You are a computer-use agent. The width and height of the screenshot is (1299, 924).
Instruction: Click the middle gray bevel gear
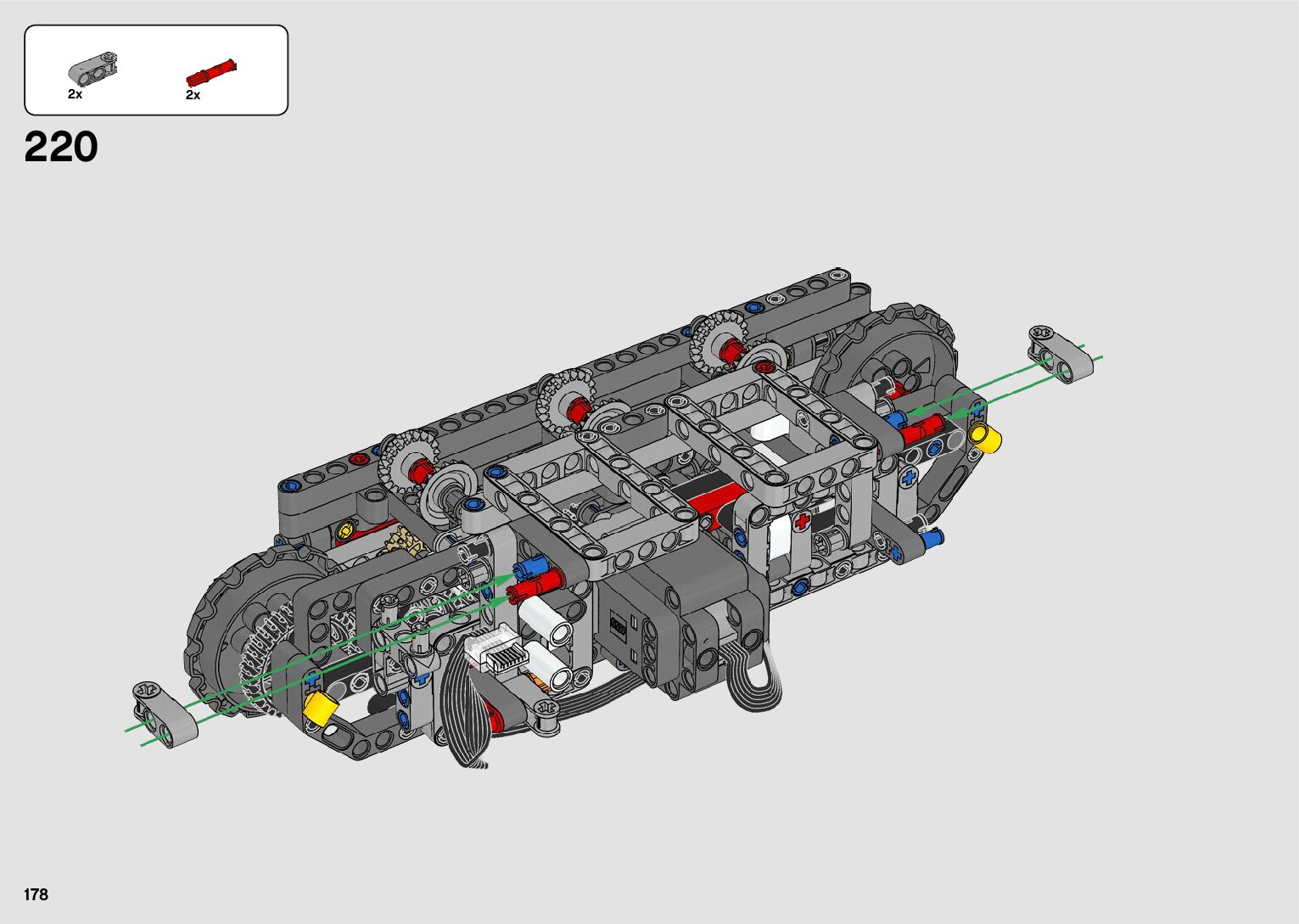point(564,400)
